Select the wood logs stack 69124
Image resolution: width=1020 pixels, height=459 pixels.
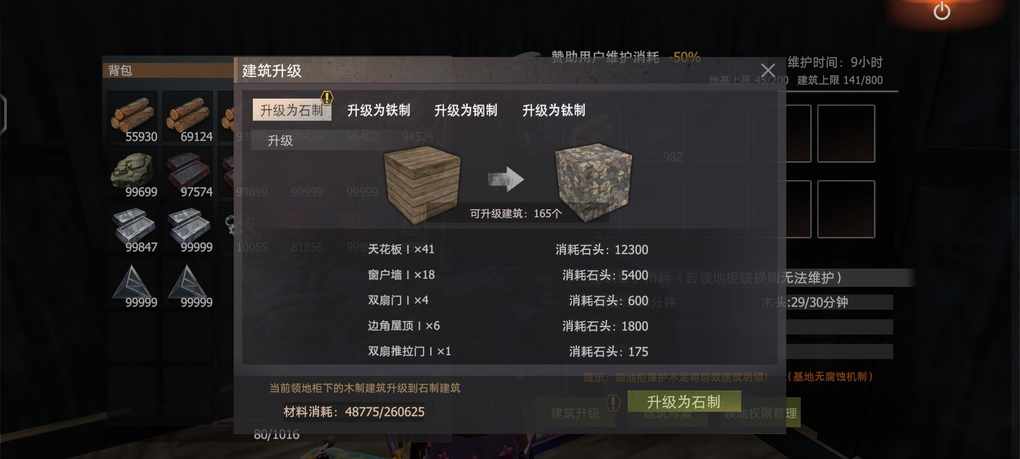pos(188,118)
